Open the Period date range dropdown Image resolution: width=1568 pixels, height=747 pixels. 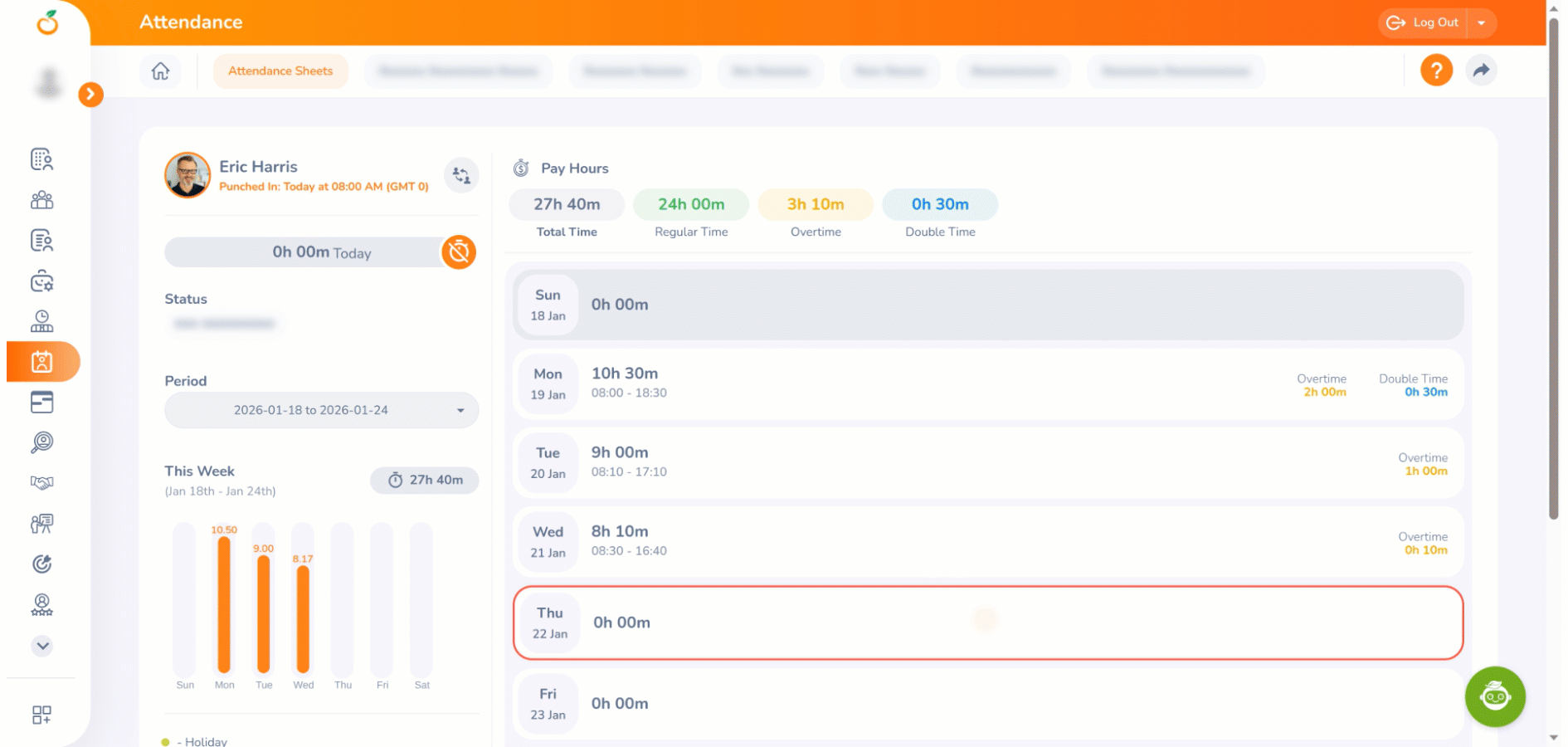[x=321, y=410]
